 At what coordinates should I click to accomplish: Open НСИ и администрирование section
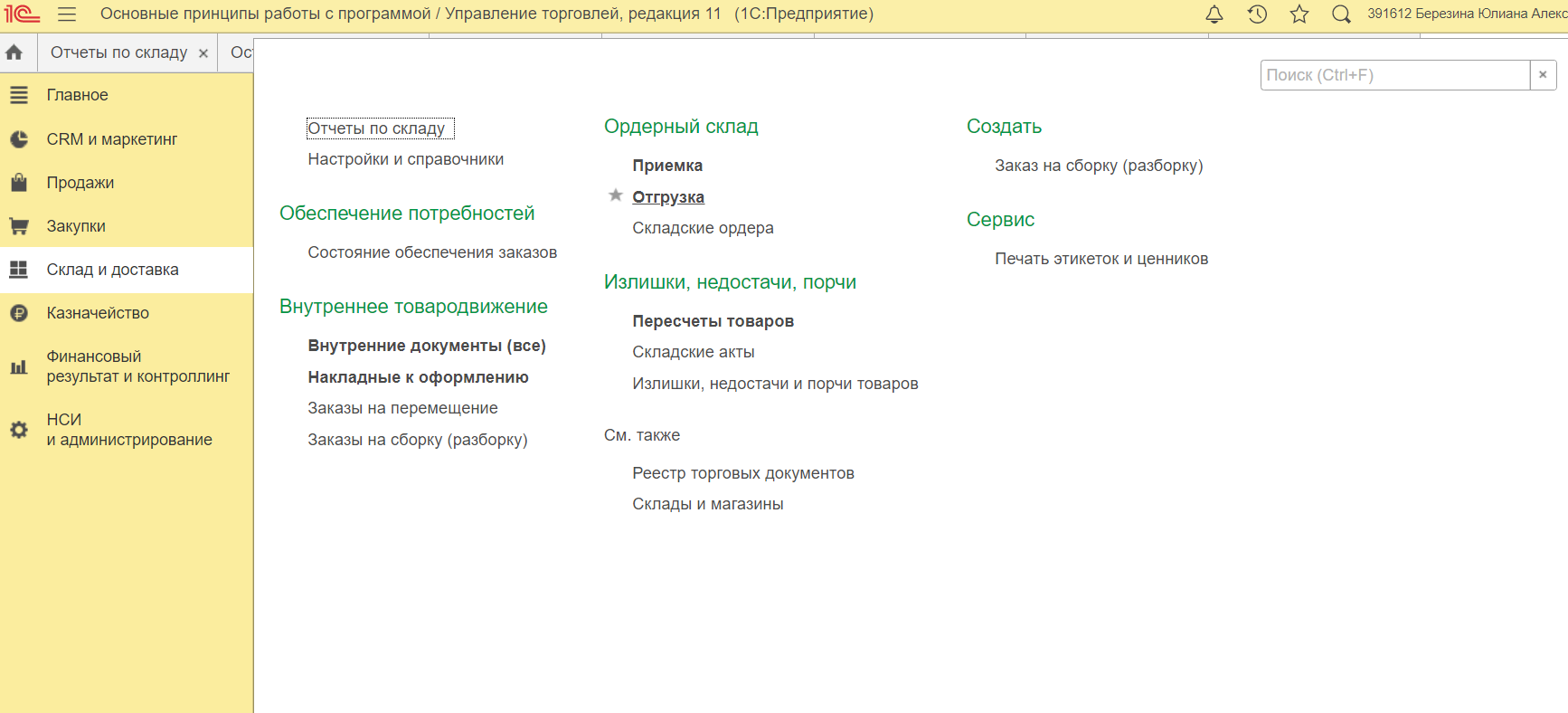pyautogui.click(x=129, y=430)
